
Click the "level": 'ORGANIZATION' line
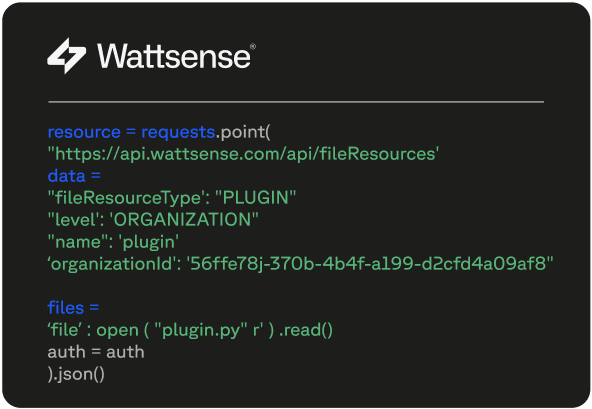(153, 220)
